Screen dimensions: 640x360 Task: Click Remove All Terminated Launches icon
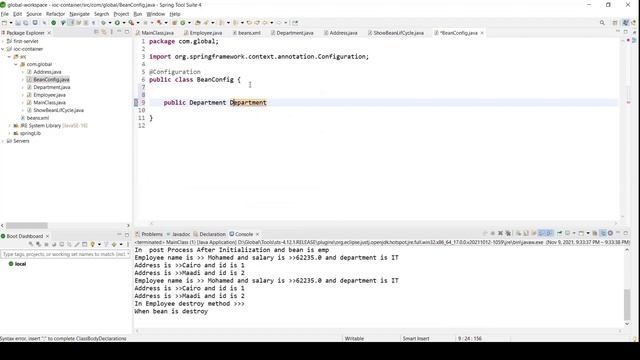508,233
